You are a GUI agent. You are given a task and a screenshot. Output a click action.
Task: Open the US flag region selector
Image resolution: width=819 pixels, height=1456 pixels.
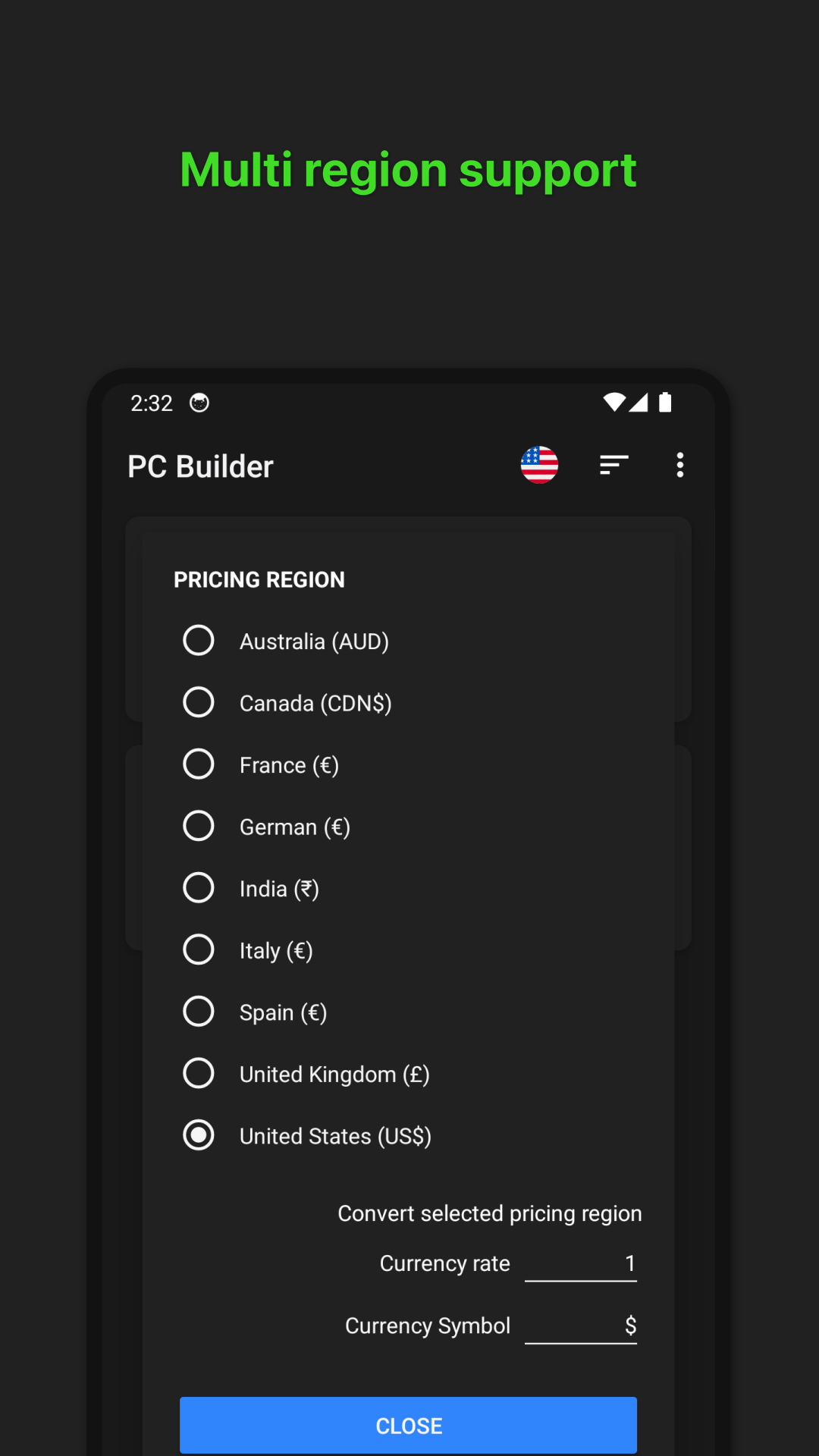click(539, 465)
